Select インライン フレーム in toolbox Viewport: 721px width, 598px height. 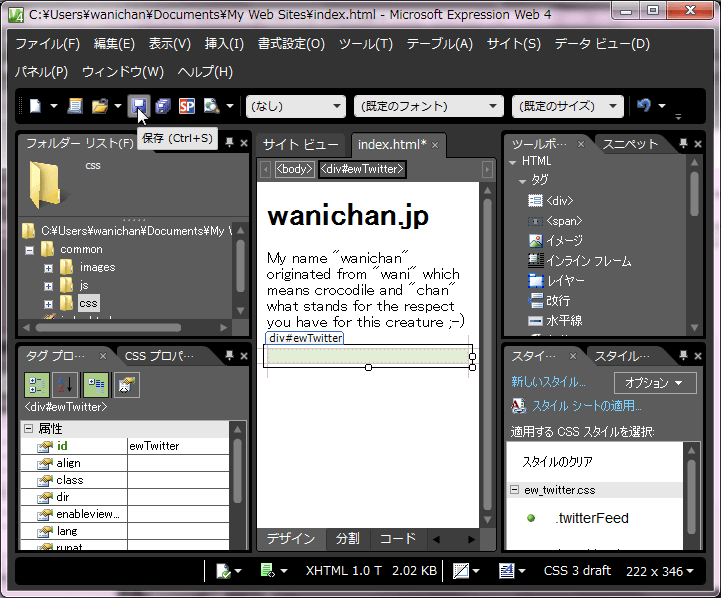(x=580, y=261)
